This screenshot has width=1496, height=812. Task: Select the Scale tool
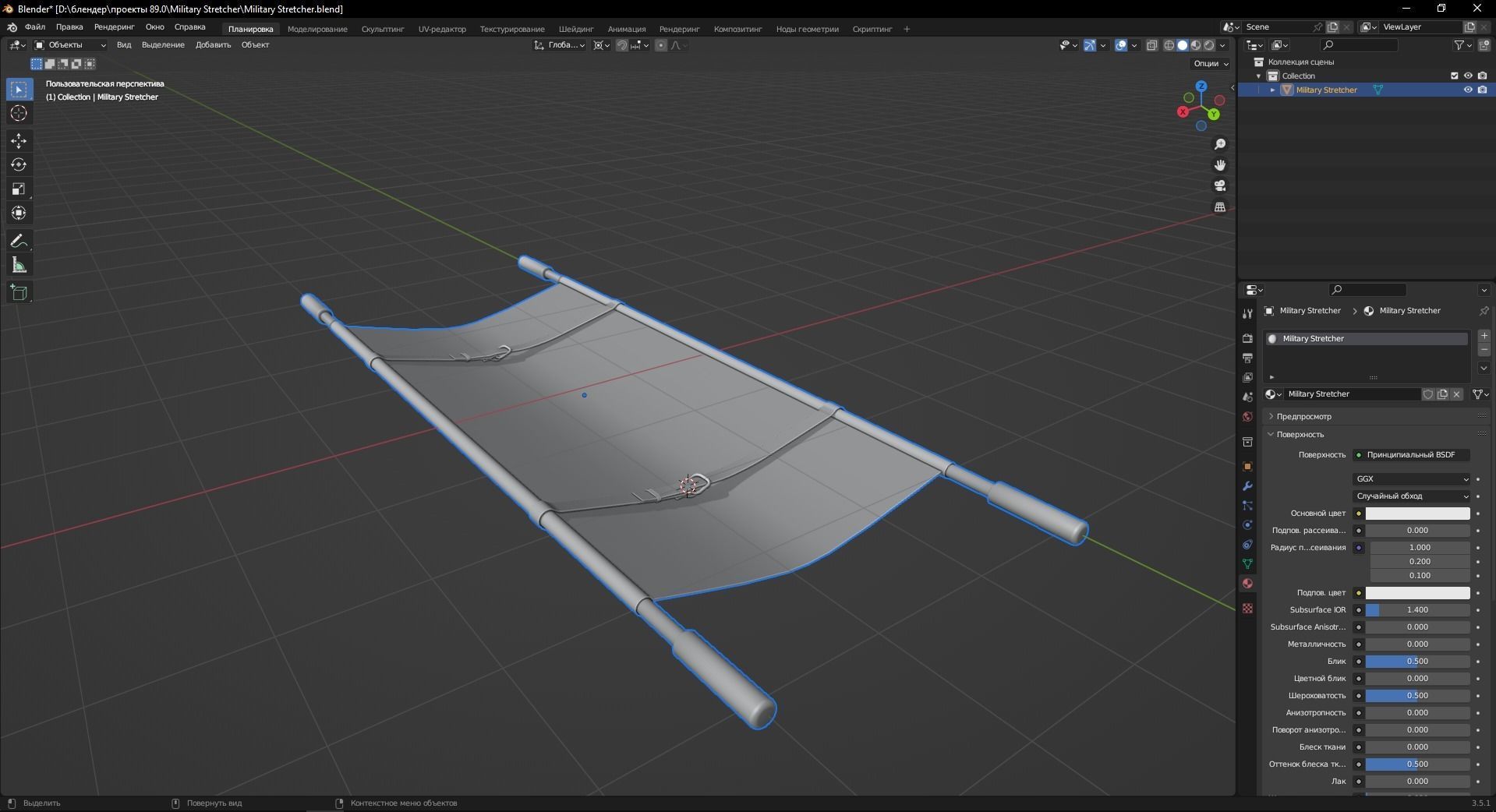point(19,189)
